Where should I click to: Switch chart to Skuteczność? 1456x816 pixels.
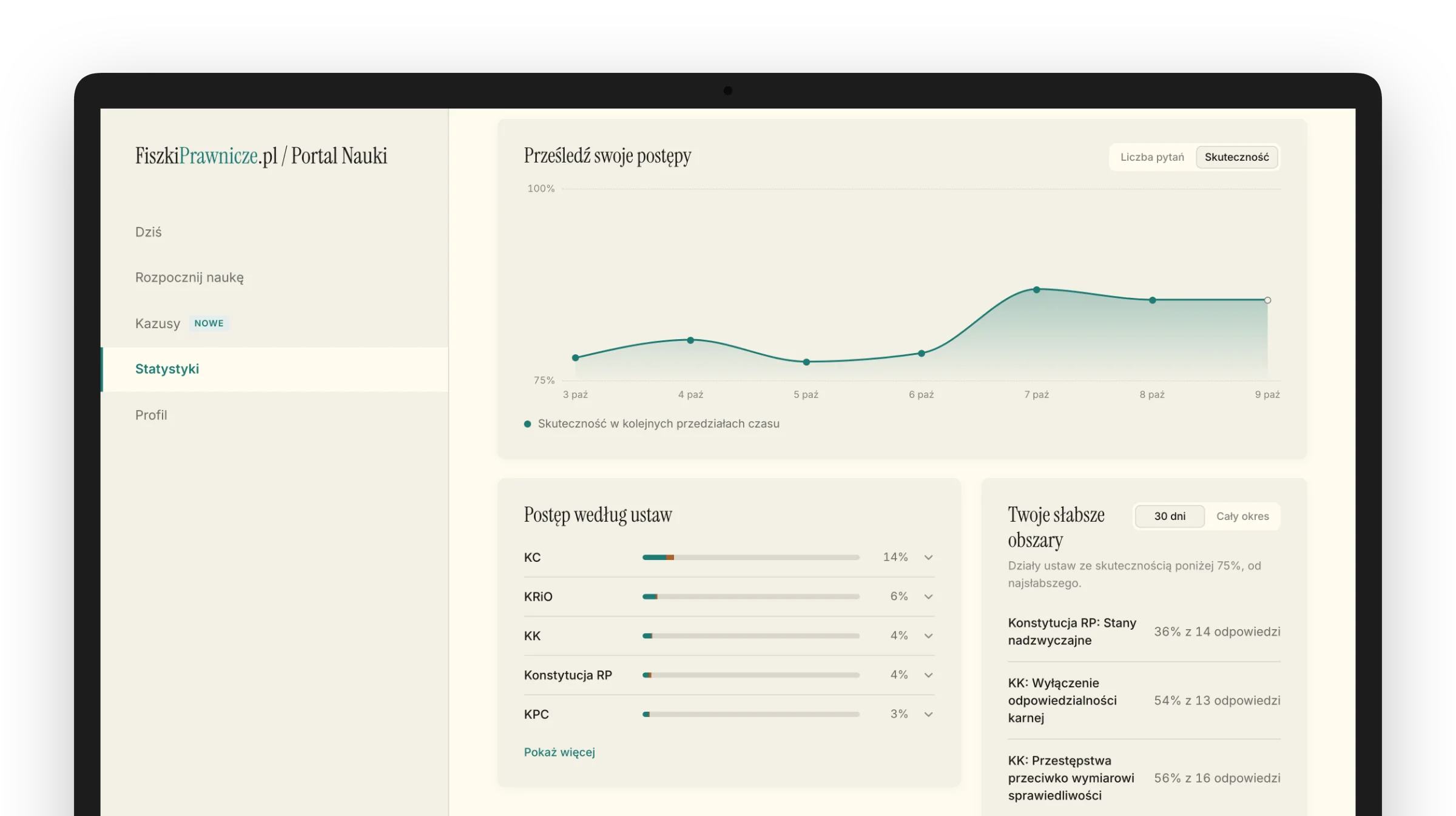coord(1236,157)
